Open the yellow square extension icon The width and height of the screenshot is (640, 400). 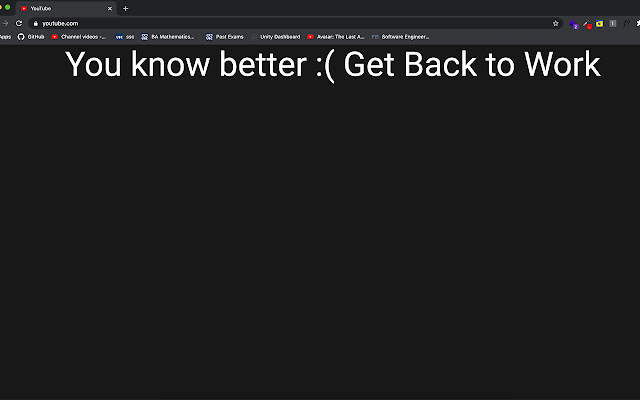(600, 24)
